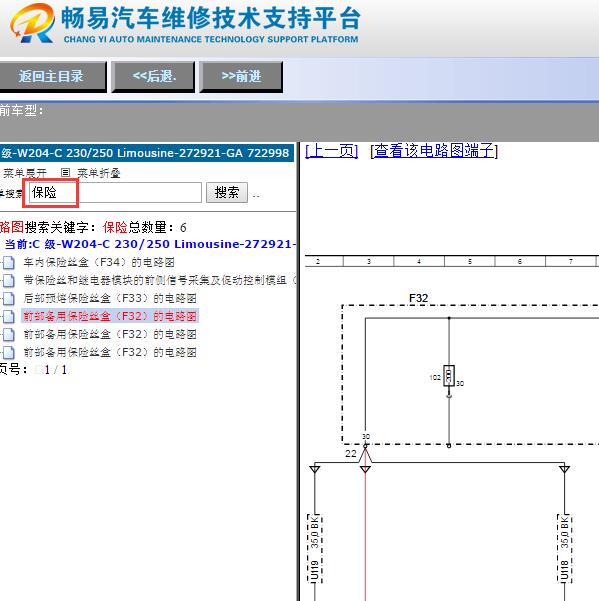
Task: Click the U118 35.0 BK wire label
Action: (565, 548)
